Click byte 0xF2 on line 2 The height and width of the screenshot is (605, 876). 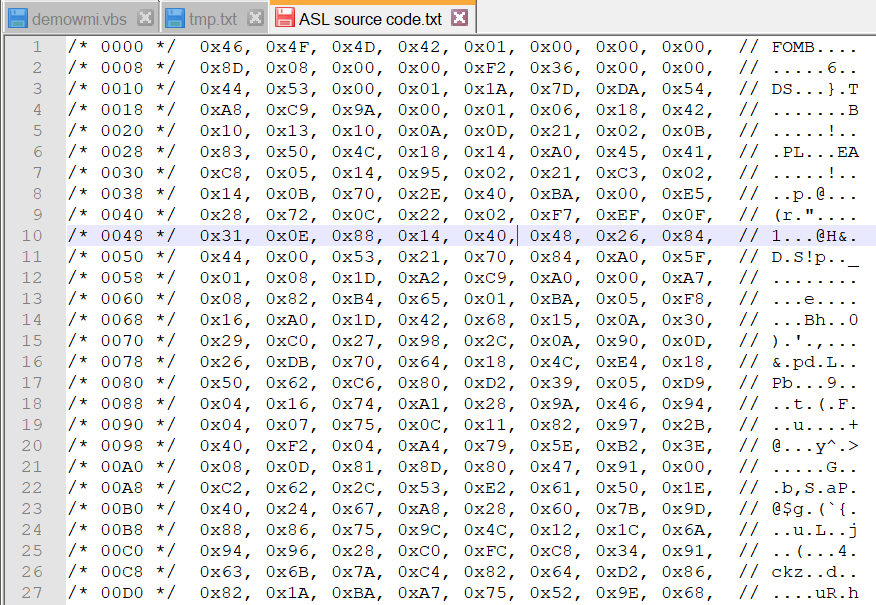[x=485, y=68]
